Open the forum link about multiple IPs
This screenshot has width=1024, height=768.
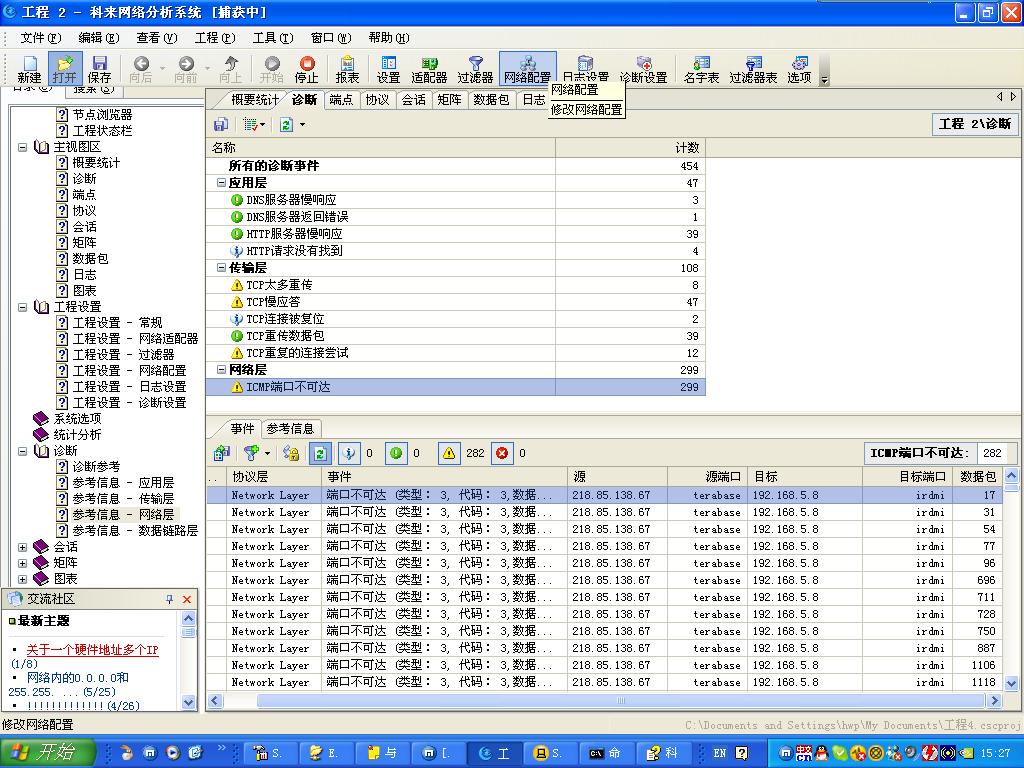(92, 649)
